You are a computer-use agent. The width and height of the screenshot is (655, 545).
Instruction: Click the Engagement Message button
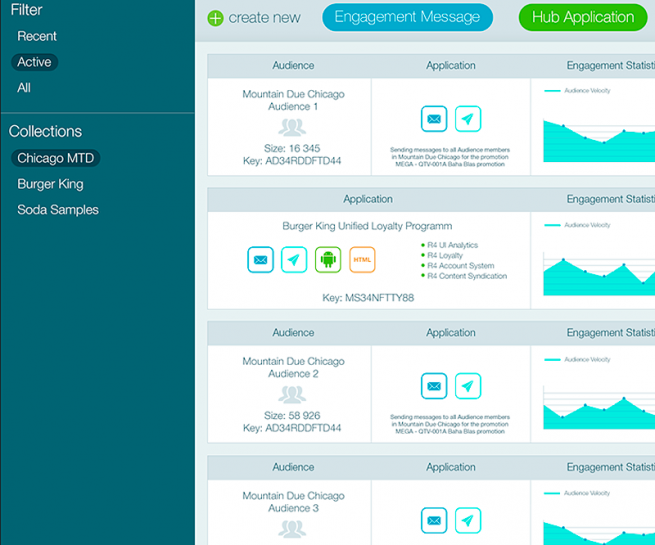pos(407,17)
